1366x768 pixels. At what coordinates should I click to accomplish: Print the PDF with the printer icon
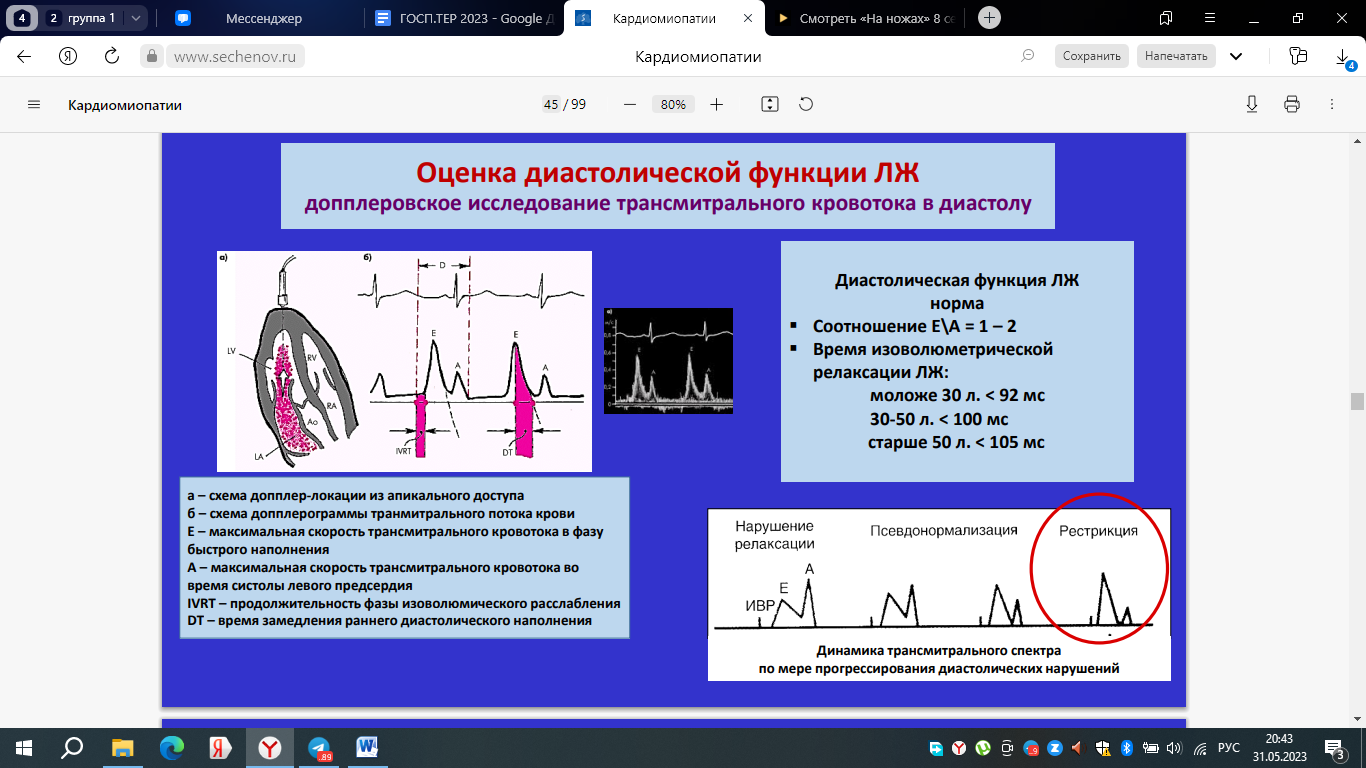tap(1292, 104)
